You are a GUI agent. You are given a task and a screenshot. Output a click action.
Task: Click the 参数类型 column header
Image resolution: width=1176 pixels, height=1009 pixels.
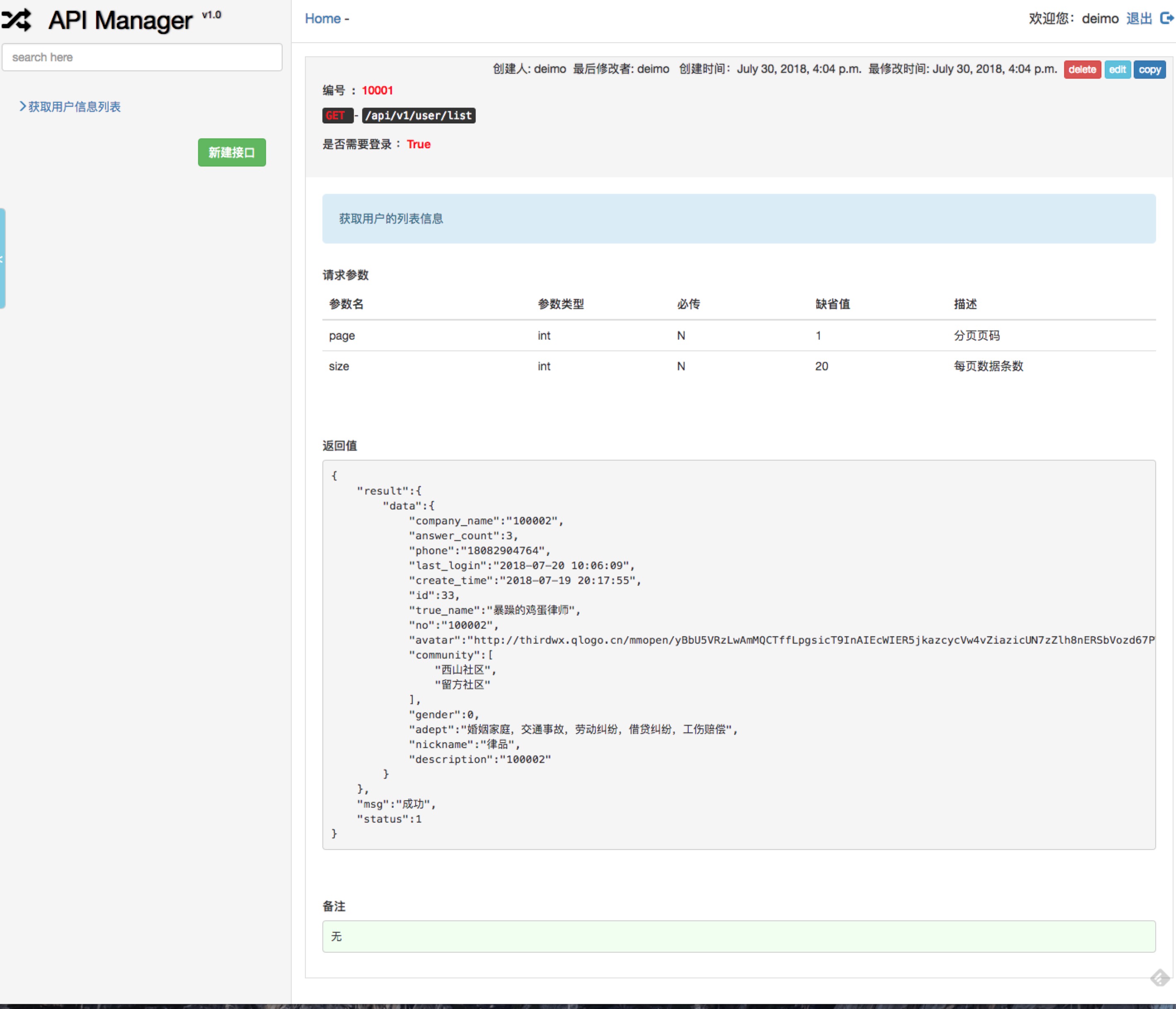(561, 304)
